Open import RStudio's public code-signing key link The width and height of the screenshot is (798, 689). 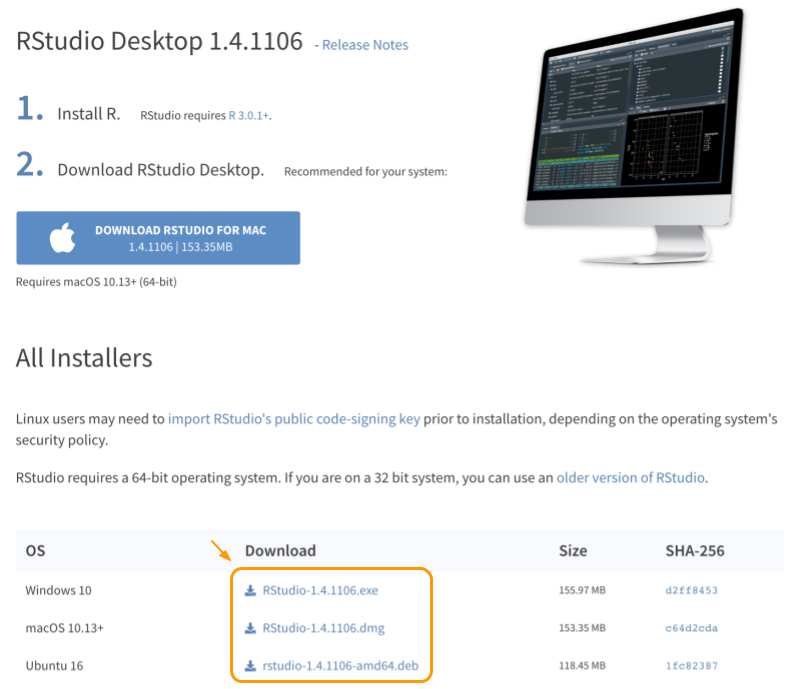tap(294, 419)
